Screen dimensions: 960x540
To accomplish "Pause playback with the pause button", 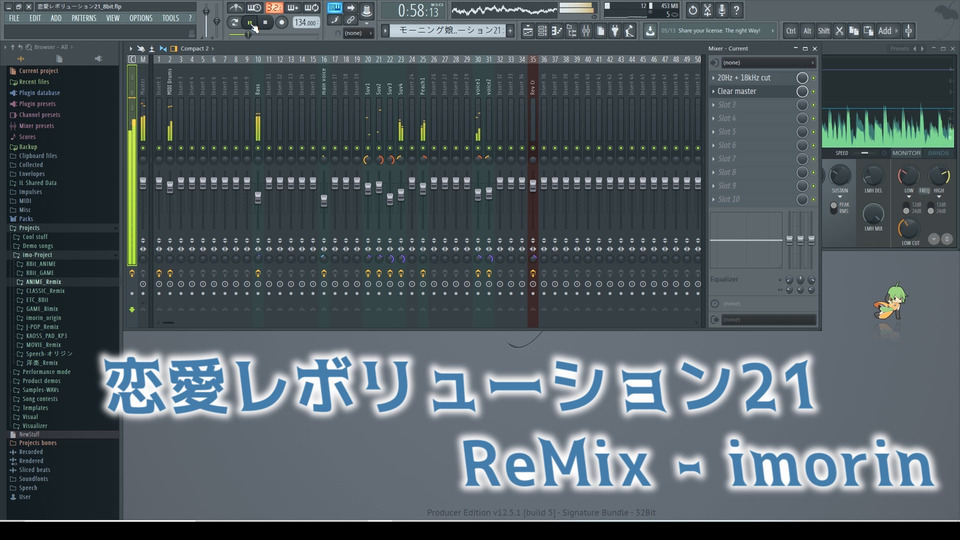I will (x=249, y=23).
